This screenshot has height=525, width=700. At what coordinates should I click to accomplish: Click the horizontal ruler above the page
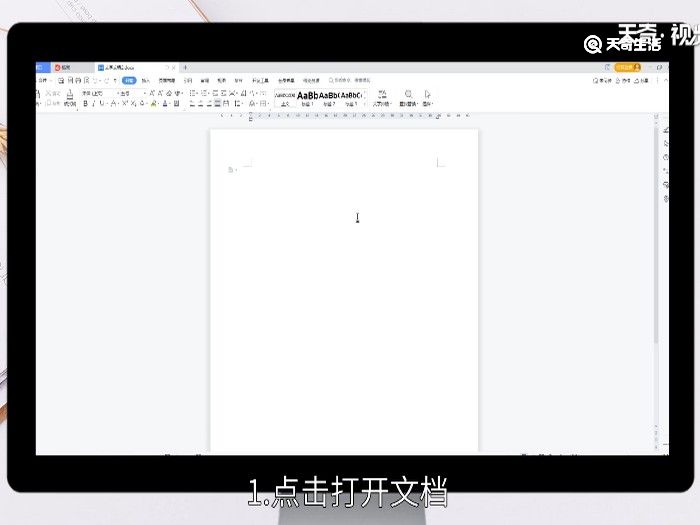tap(344, 116)
